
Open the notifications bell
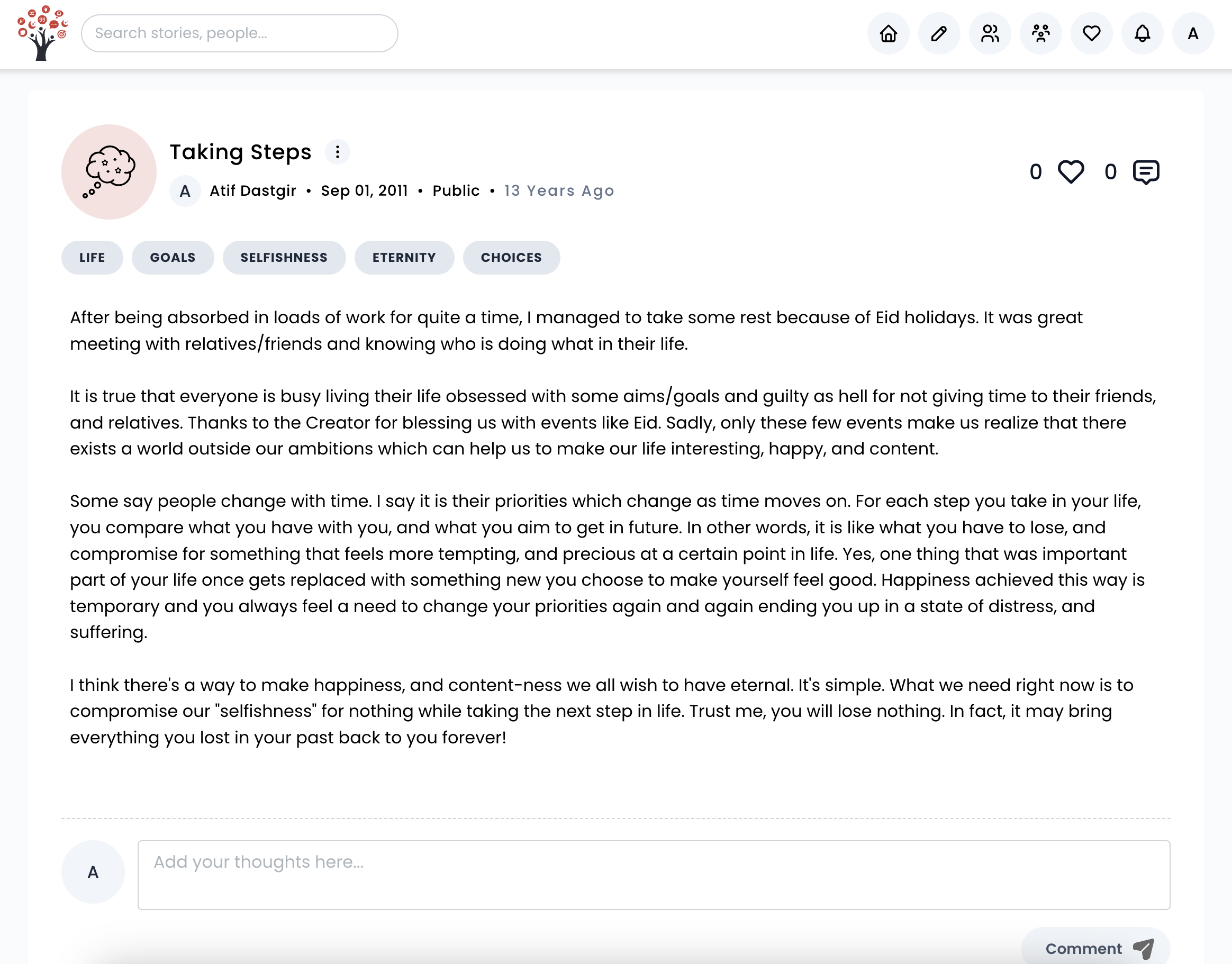(x=1142, y=34)
